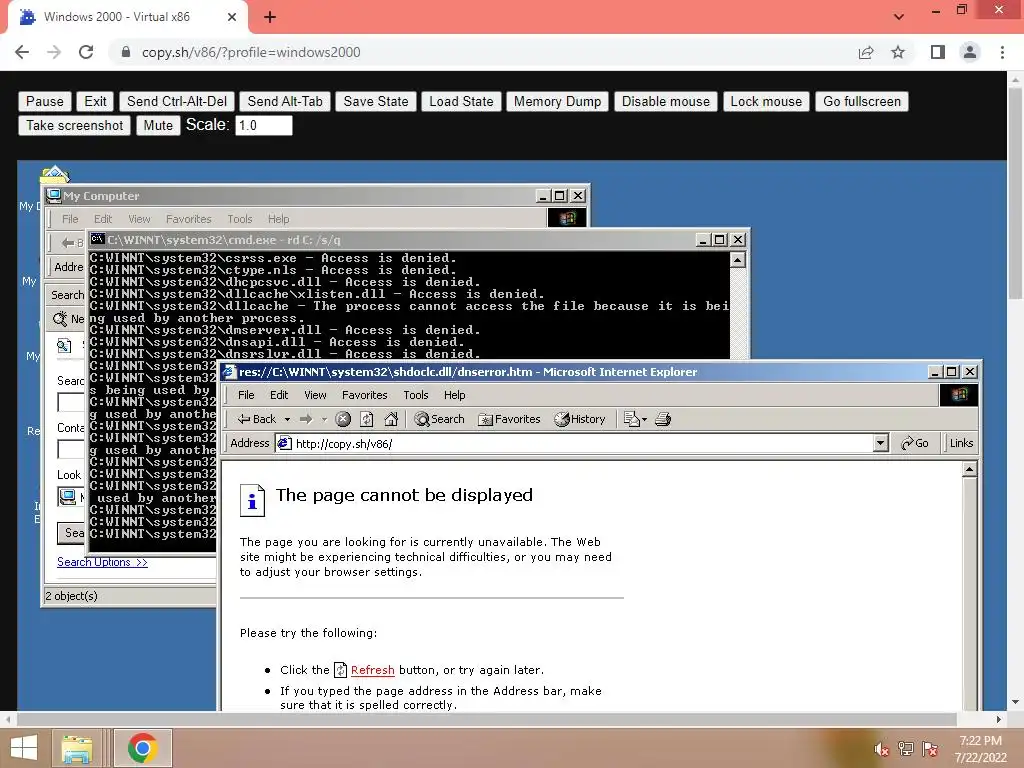Click Chrome share page icon
The image size is (1024, 768).
tap(866, 52)
